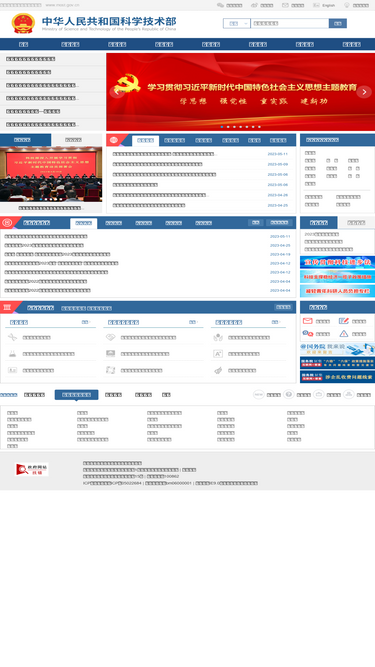Show the next banner slide
This screenshot has width=375, height=667.
tap(364, 92)
